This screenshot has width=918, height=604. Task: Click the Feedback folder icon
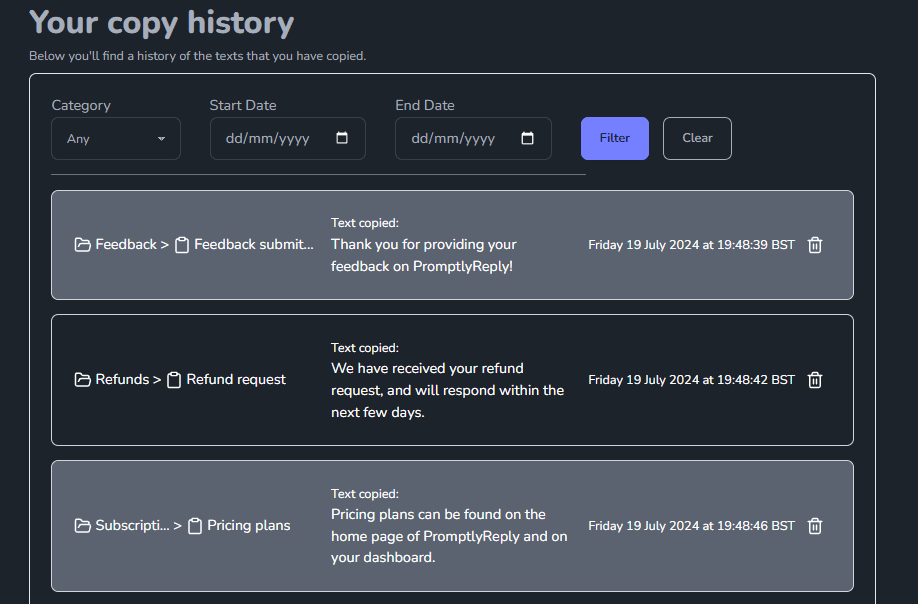click(83, 245)
